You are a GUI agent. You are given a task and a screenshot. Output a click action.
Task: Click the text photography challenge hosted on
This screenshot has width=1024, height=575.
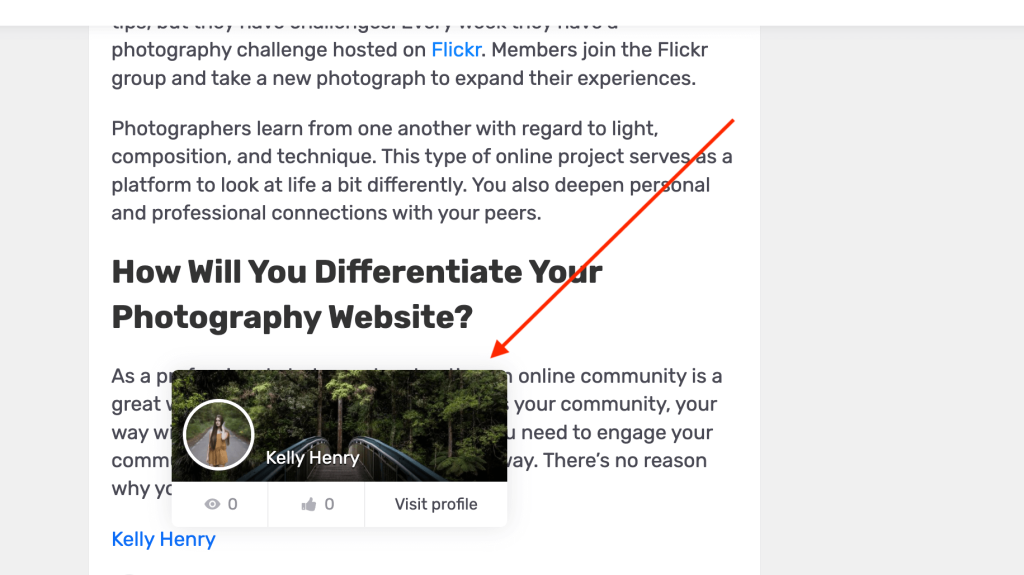(268, 50)
